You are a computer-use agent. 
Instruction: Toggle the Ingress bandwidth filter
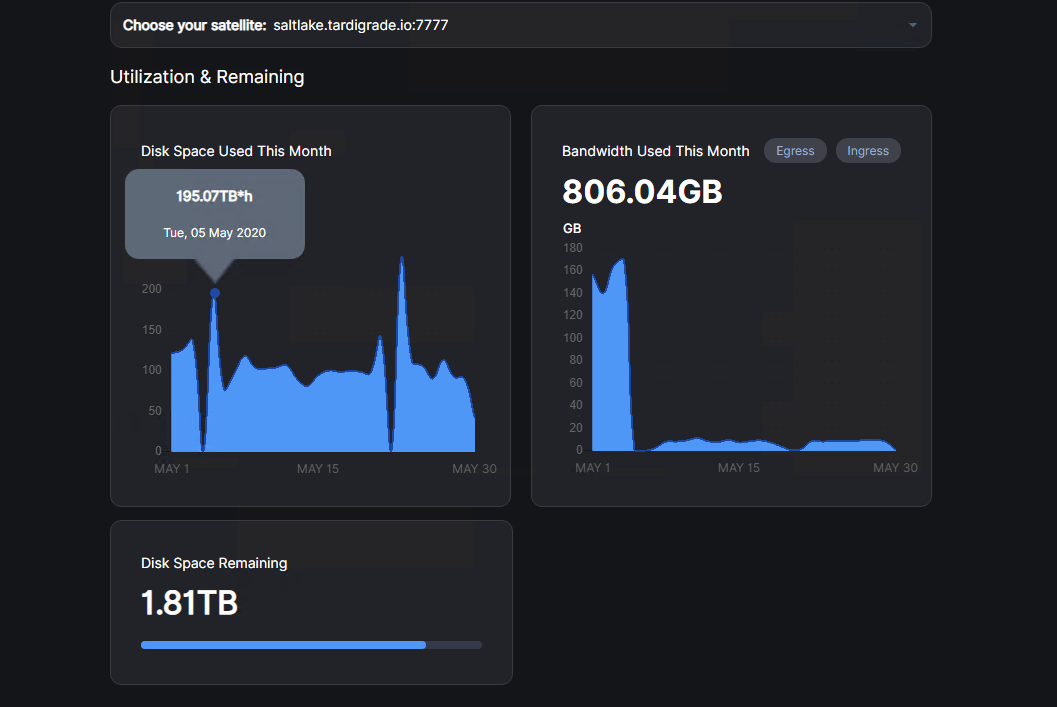(867, 151)
